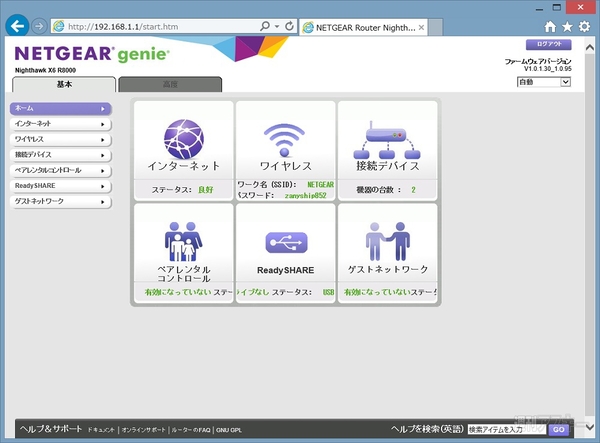Click the ゲストネットワーク handshake people icon
The width and height of the screenshot is (600, 443).
point(387,240)
